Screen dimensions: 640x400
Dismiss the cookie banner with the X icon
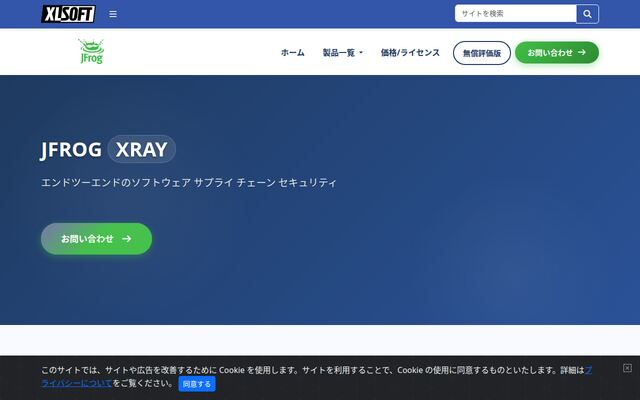[627, 368]
